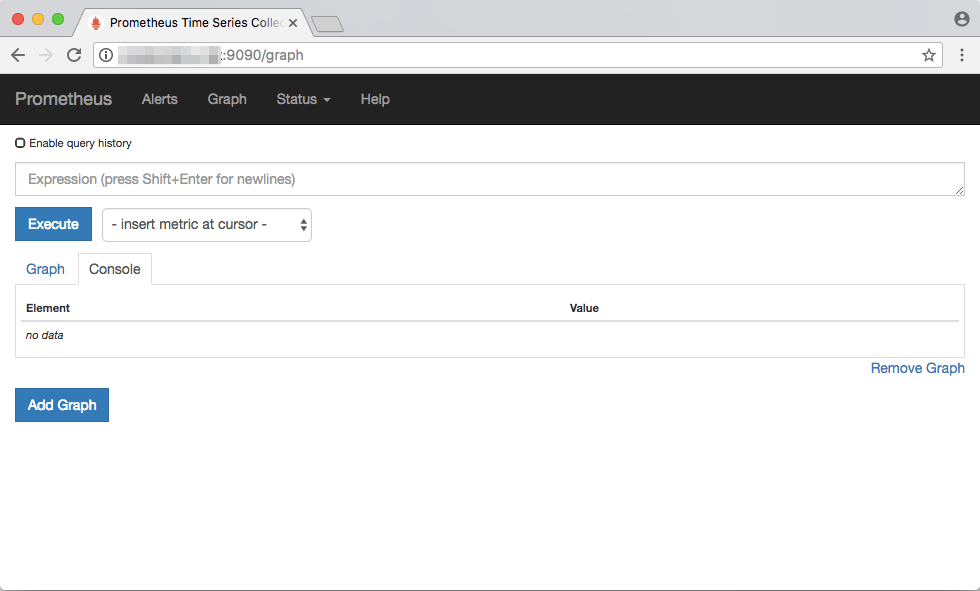Click the browser forward arrow
The image size is (980, 591).
click(46, 55)
